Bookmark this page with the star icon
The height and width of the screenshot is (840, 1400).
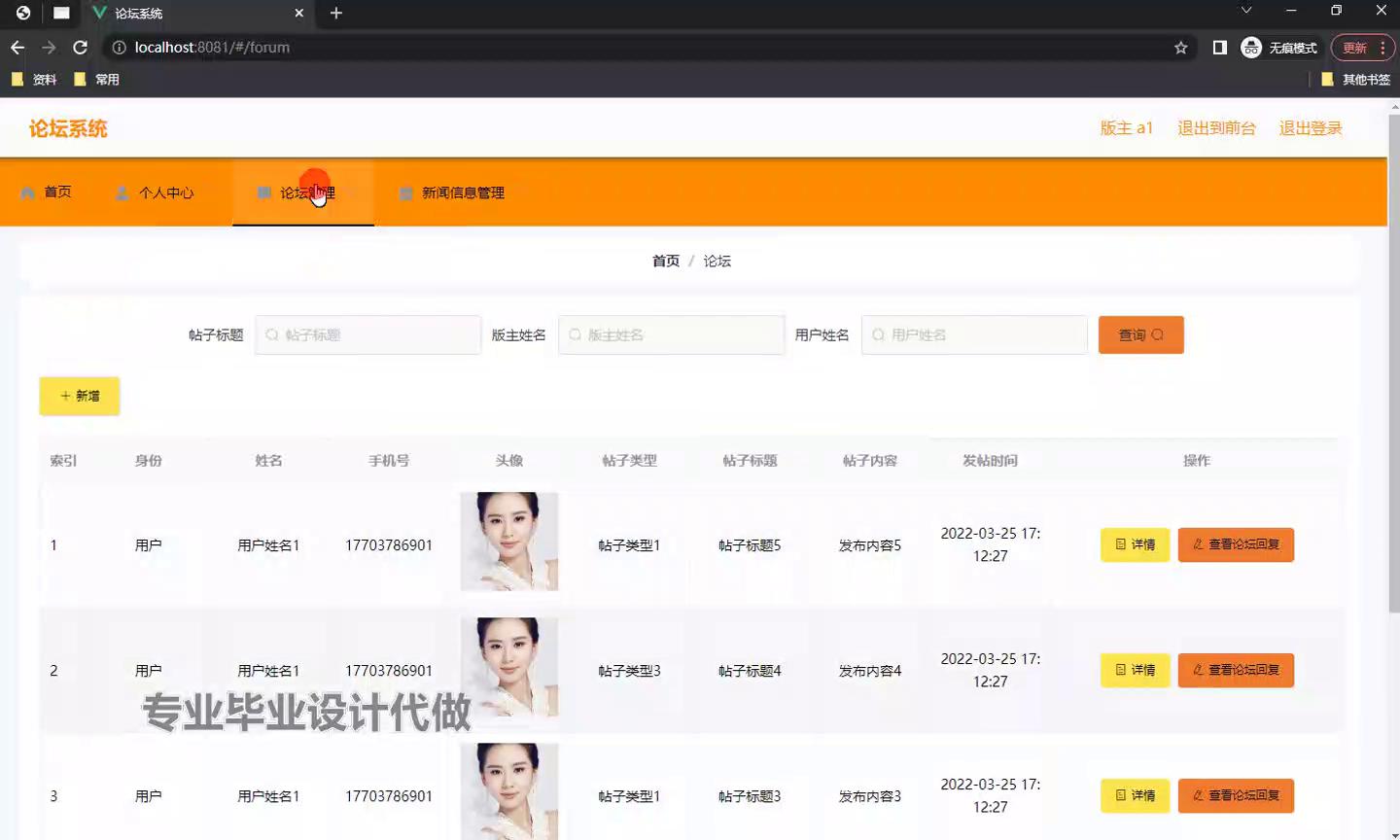pos(1180,48)
